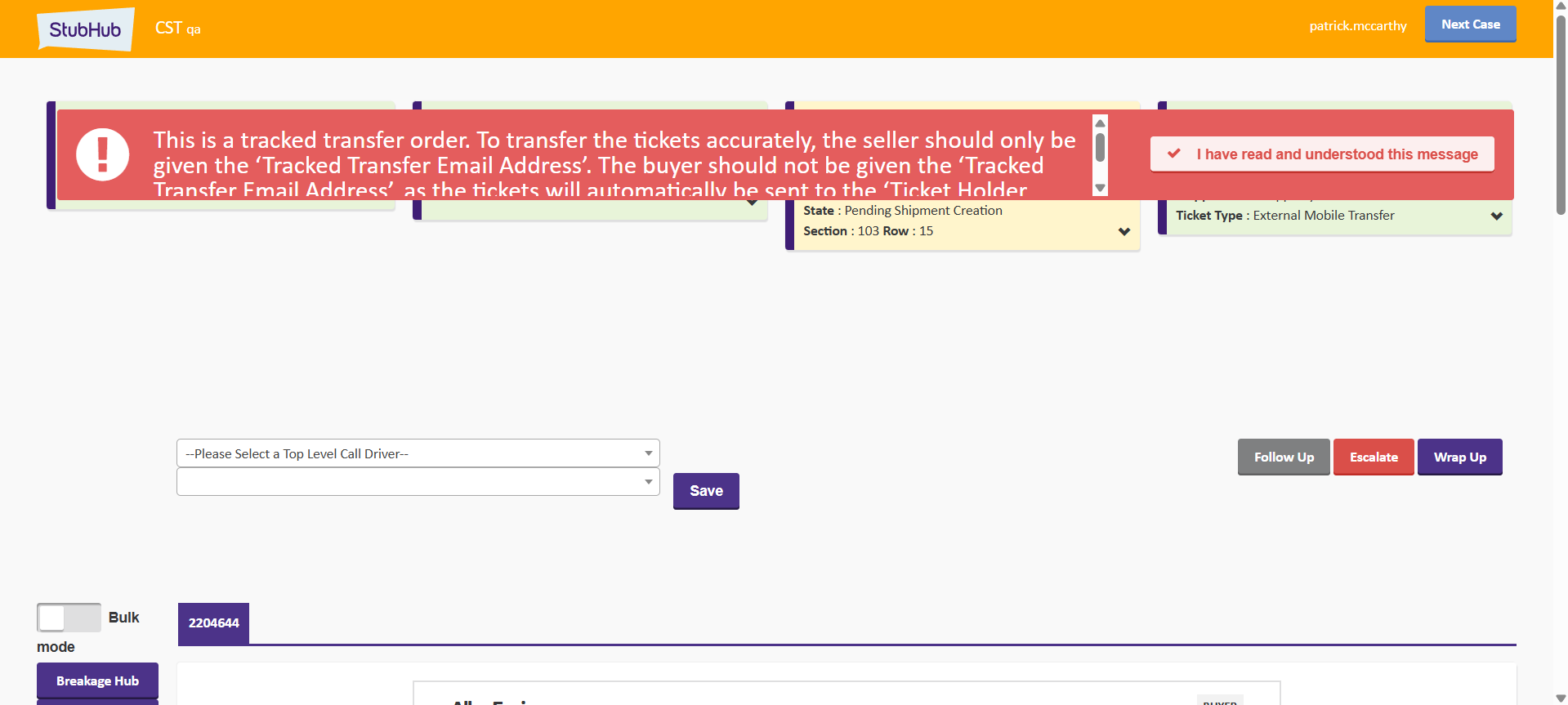
Task: Click the StubHub logo
Action: (x=85, y=29)
